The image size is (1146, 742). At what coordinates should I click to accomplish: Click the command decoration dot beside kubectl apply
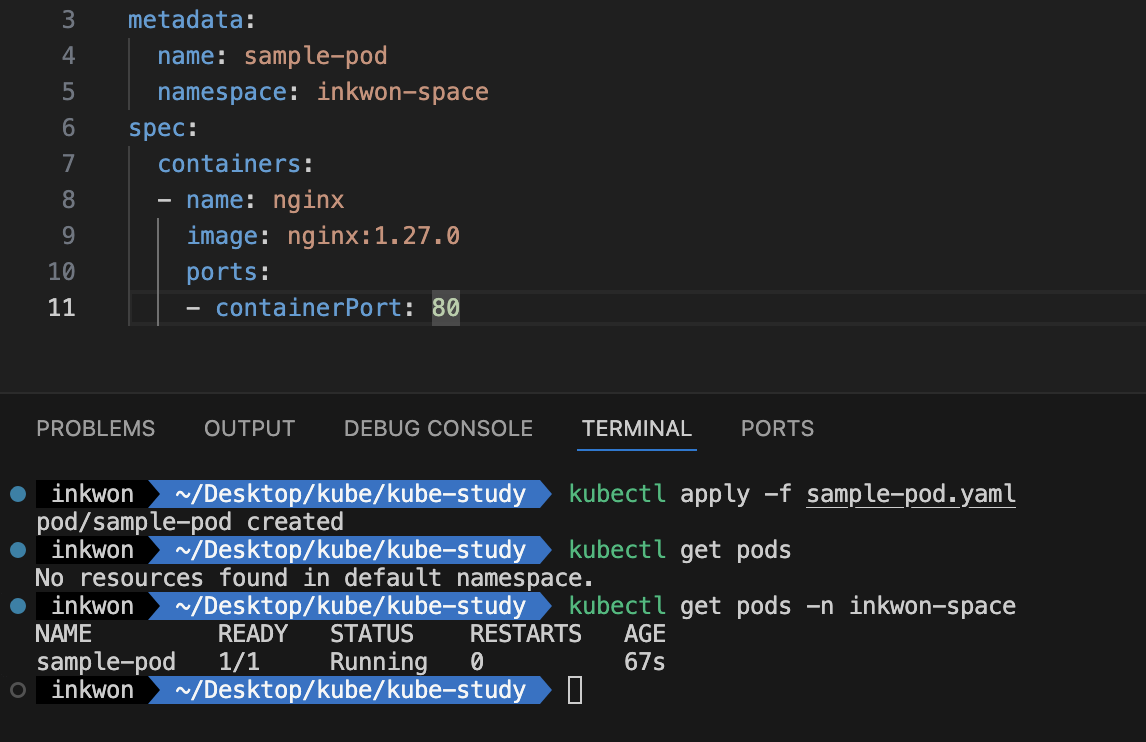click(17, 494)
